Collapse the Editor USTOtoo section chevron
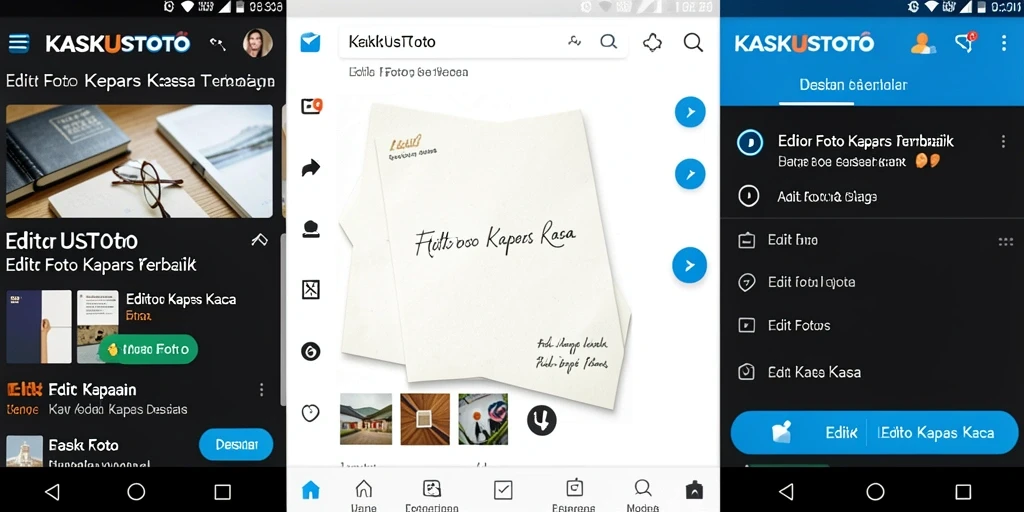 pyautogui.click(x=259, y=240)
